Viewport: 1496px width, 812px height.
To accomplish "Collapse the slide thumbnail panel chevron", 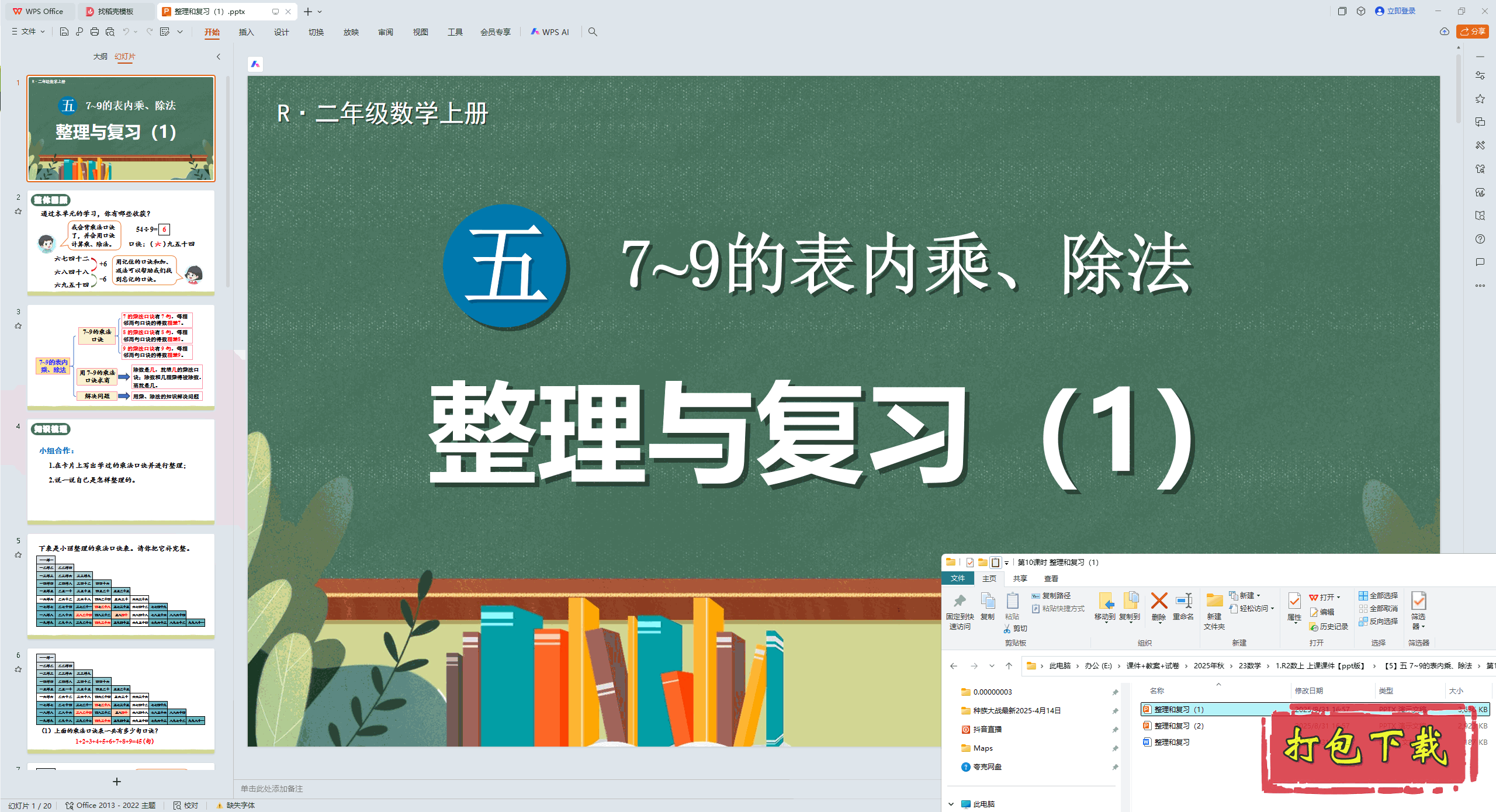I will 219,57.
